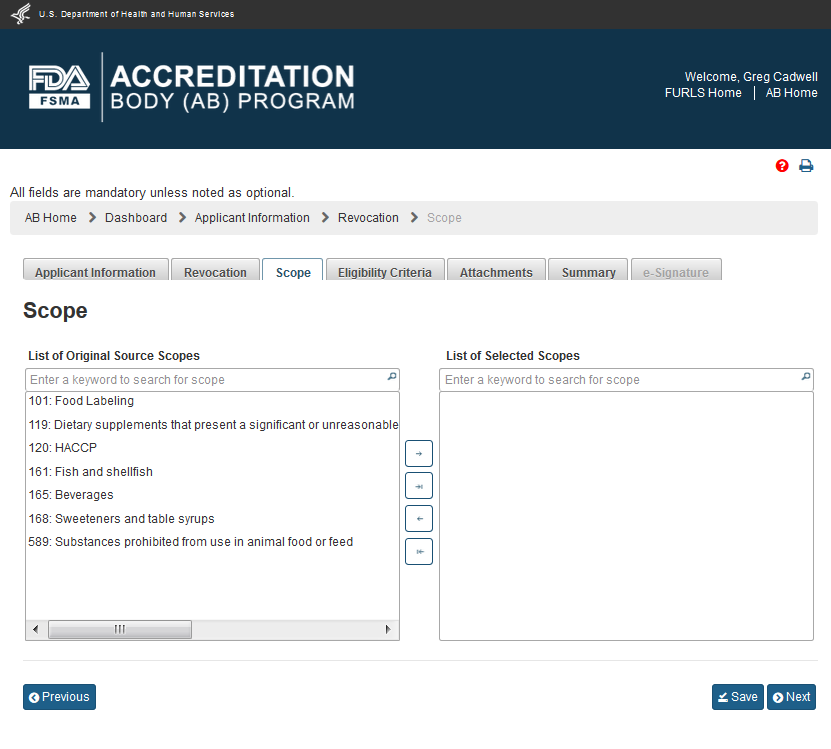This screenshot has width=831, height=749.
Task: Remove all scopes from the selected list
Action: 419,552
